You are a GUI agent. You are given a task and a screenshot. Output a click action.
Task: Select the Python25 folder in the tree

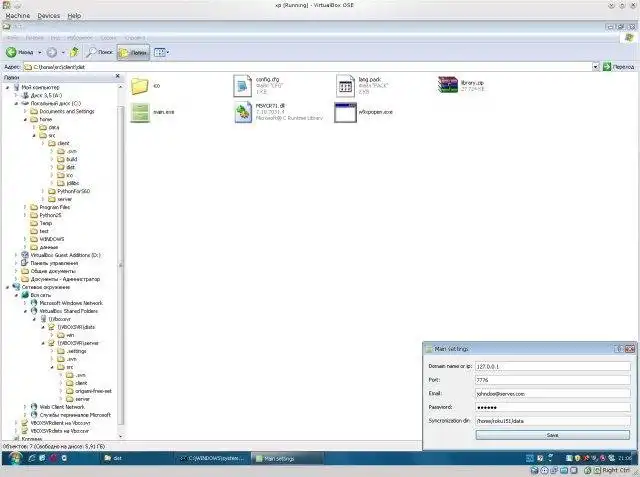coord(50,215)
